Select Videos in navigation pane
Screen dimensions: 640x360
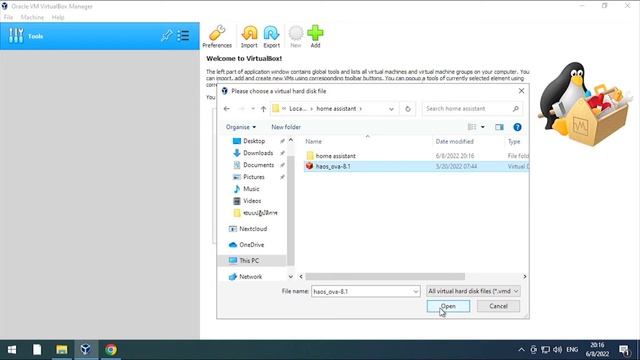click(x=252, y=201)
